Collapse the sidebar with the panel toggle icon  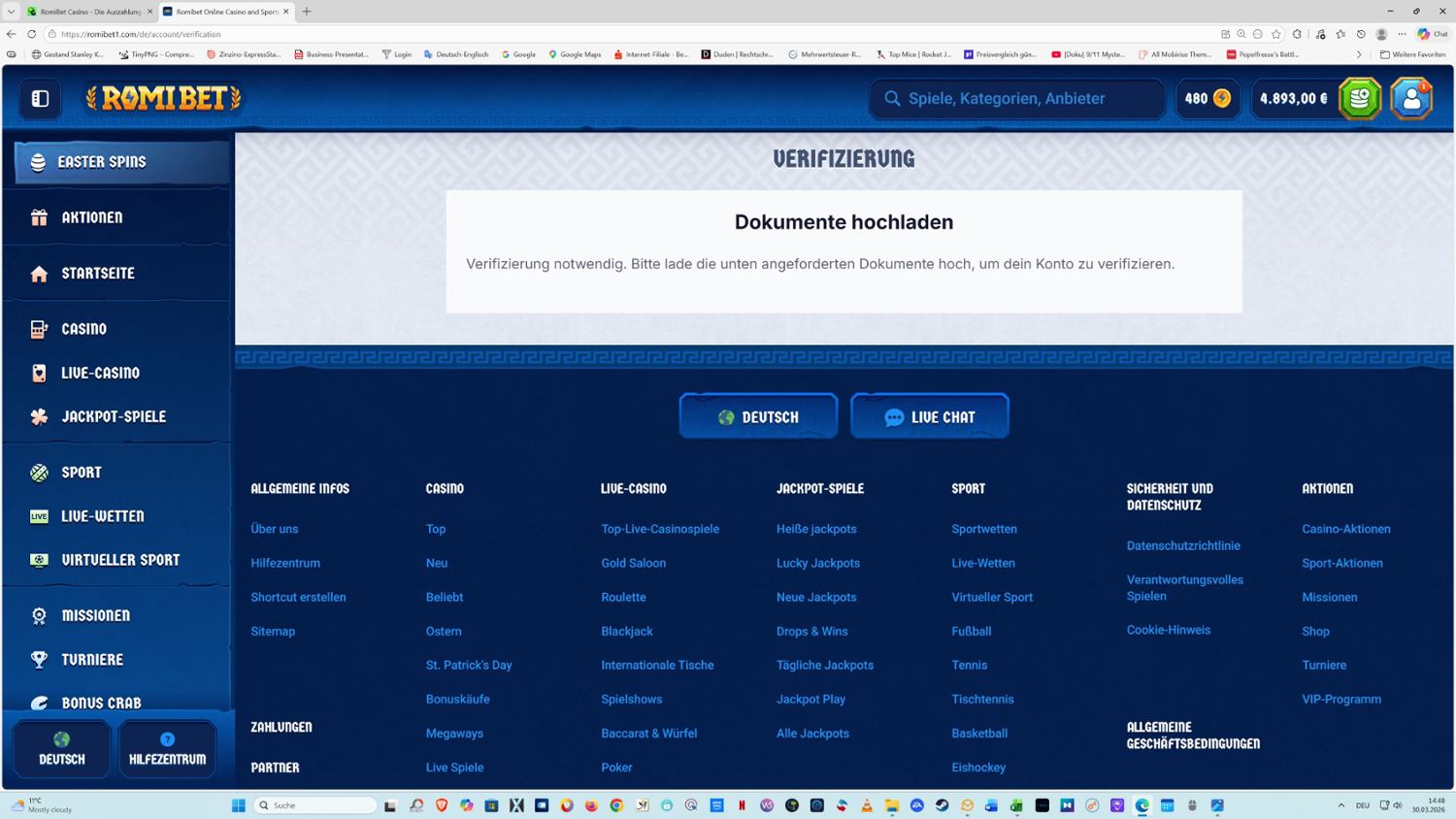40,98
